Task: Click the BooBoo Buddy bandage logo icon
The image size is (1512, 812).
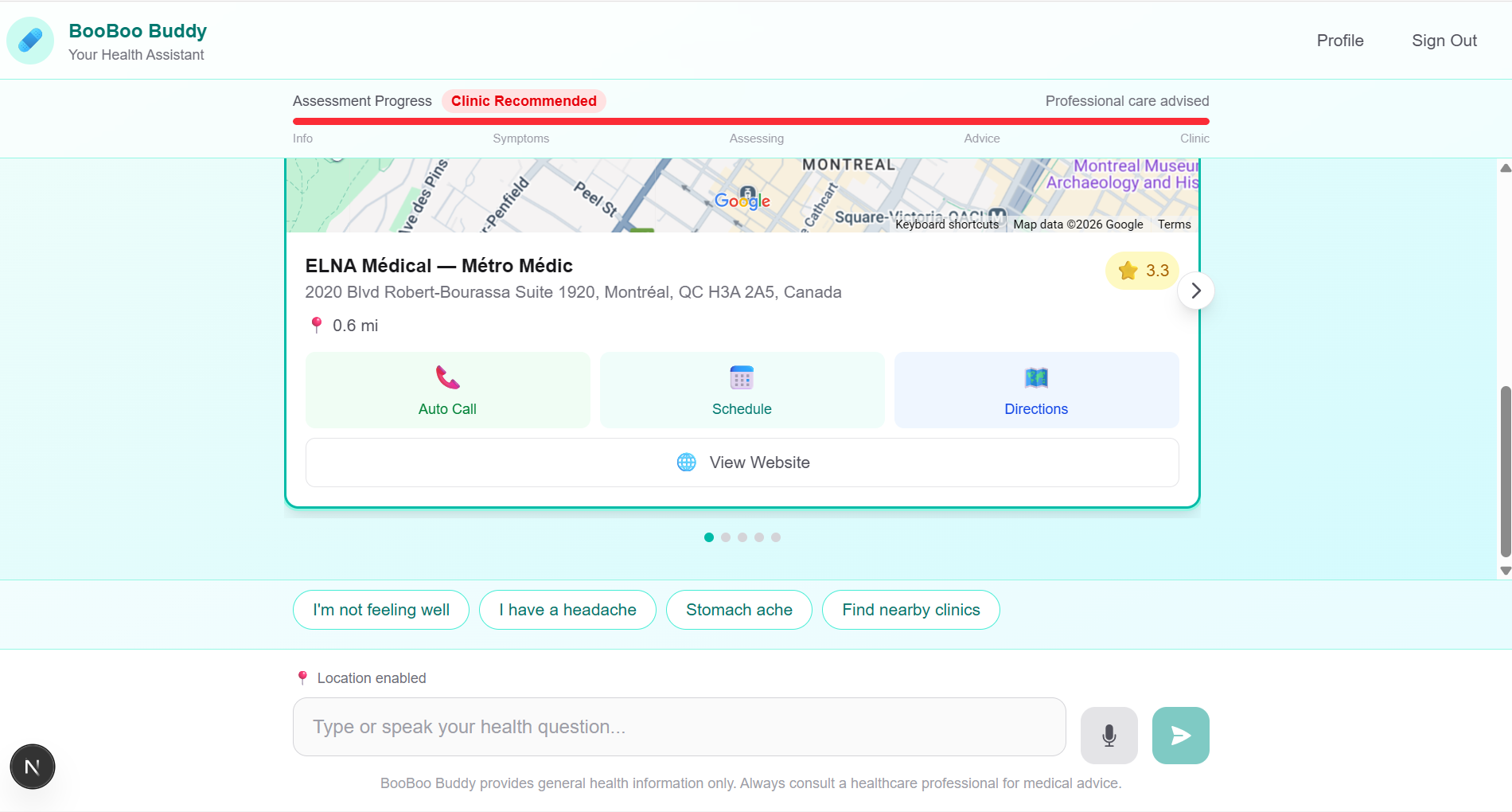Action: 30,41
